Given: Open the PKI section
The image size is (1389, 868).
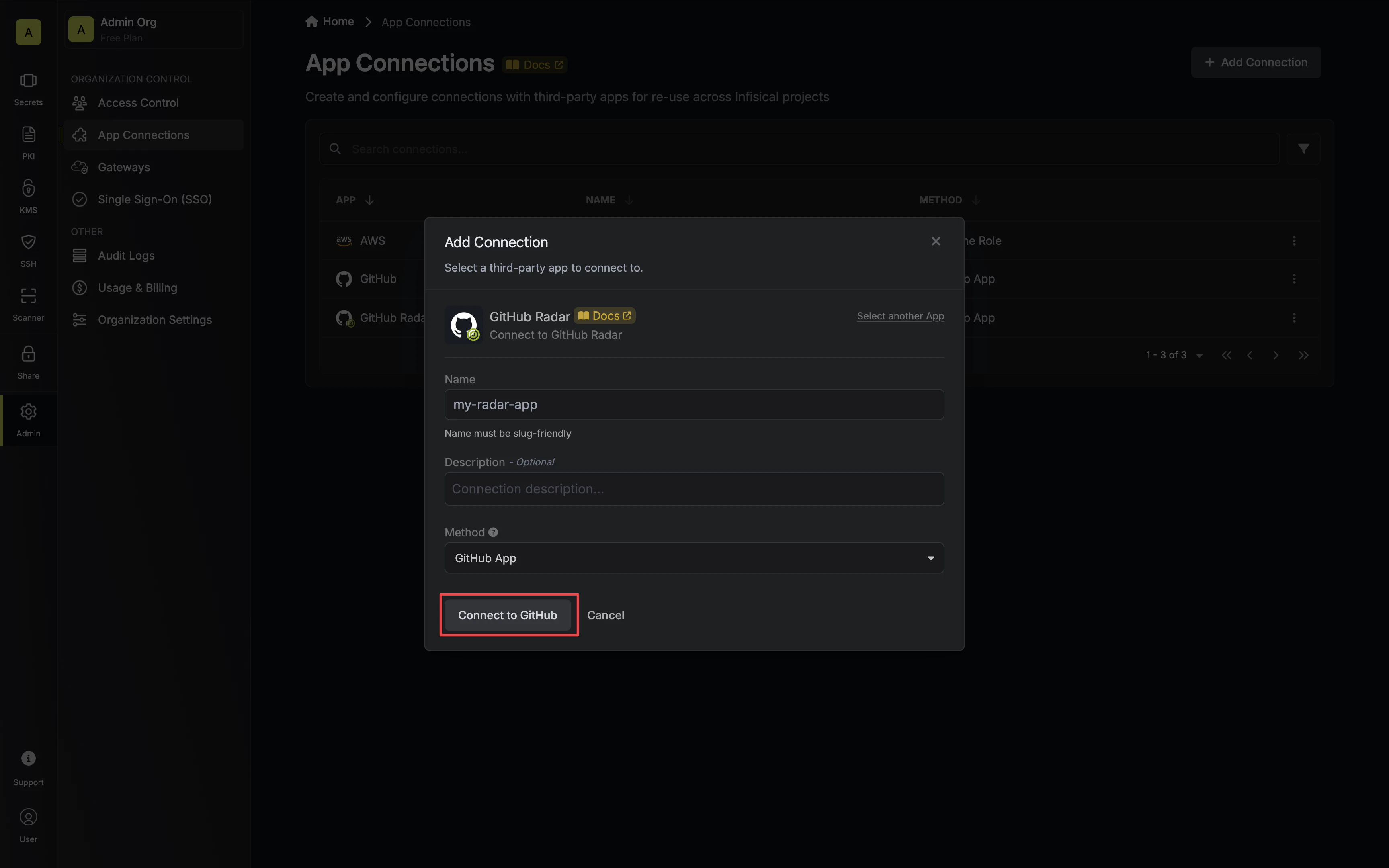Looking at the screenshot, I should click(28, 143).
